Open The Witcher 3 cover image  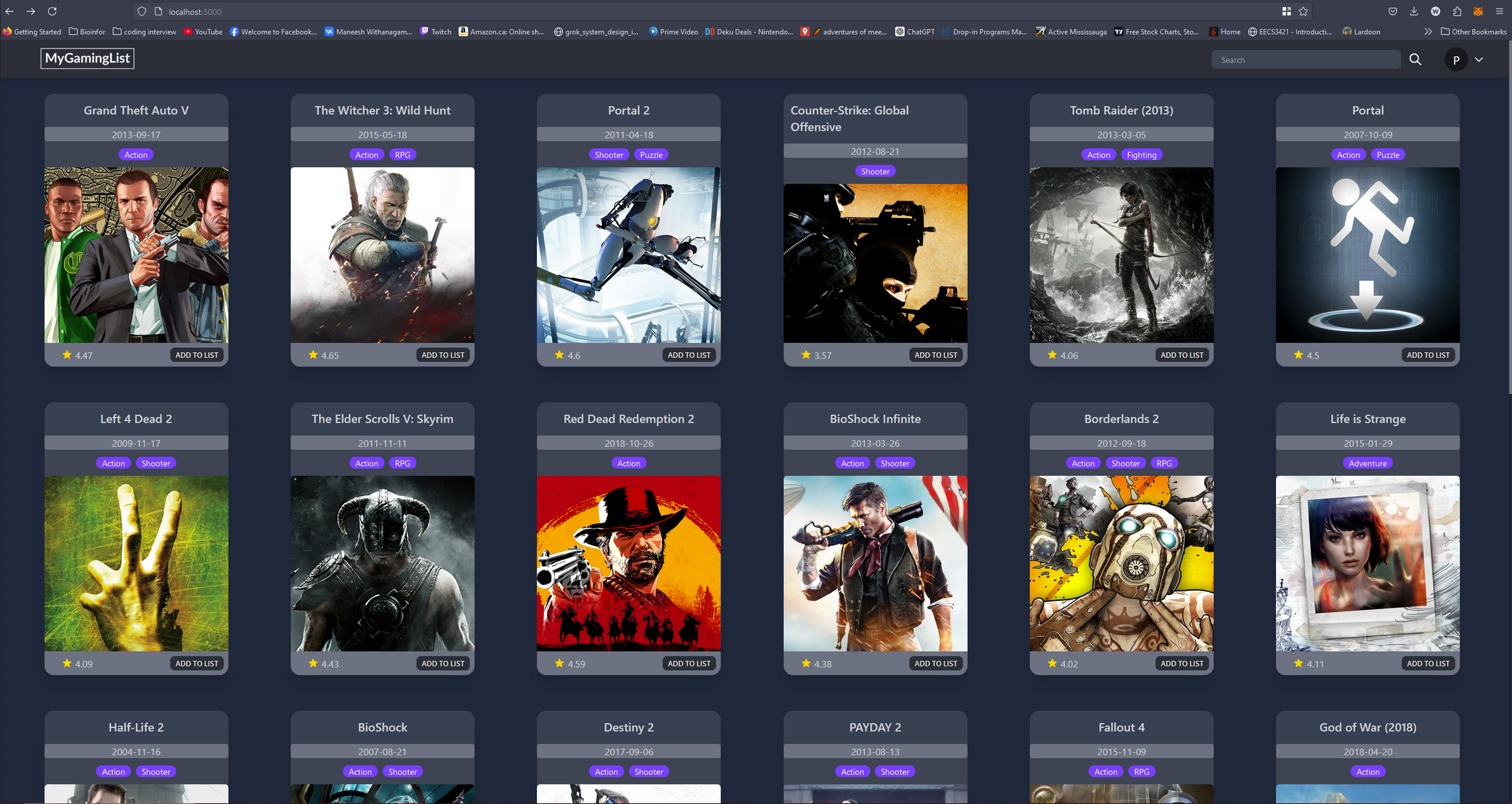382,254
